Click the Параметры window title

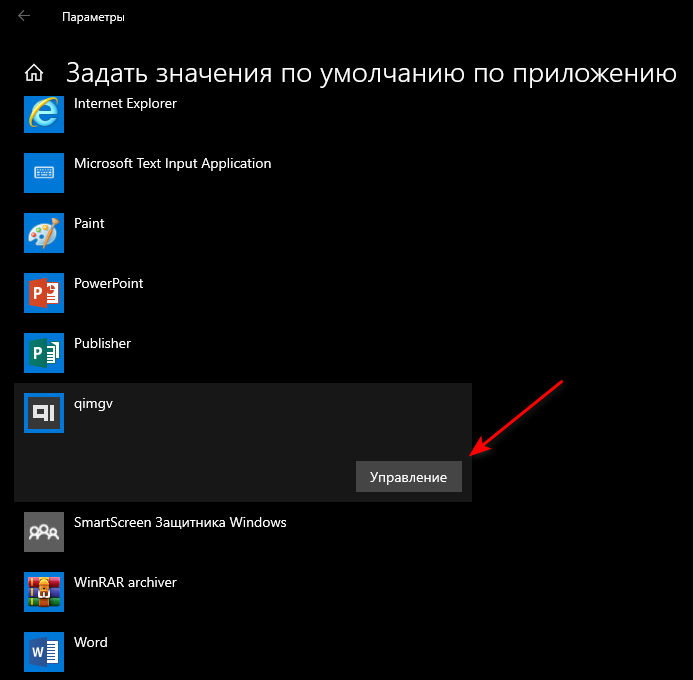pos(93,17)
